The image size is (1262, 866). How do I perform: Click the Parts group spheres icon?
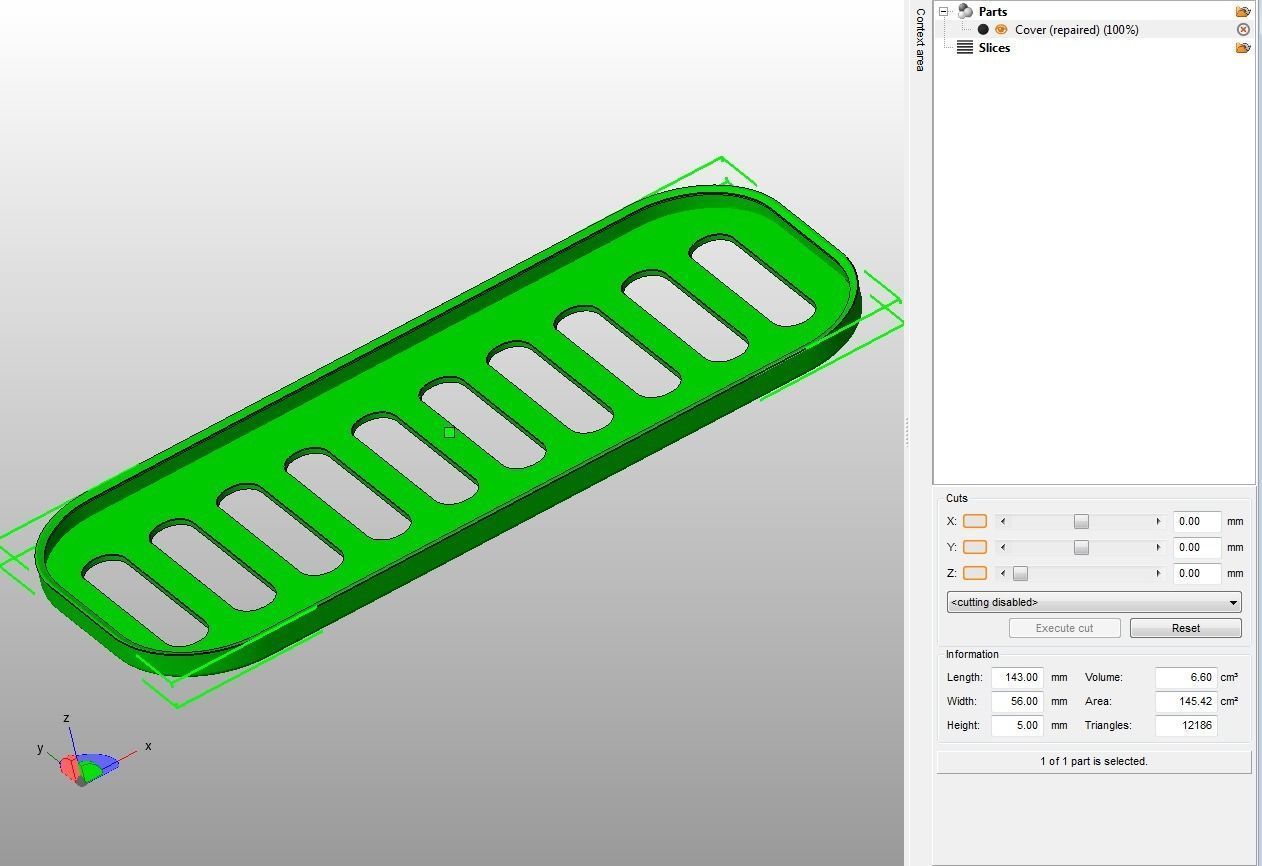(965, 11)
